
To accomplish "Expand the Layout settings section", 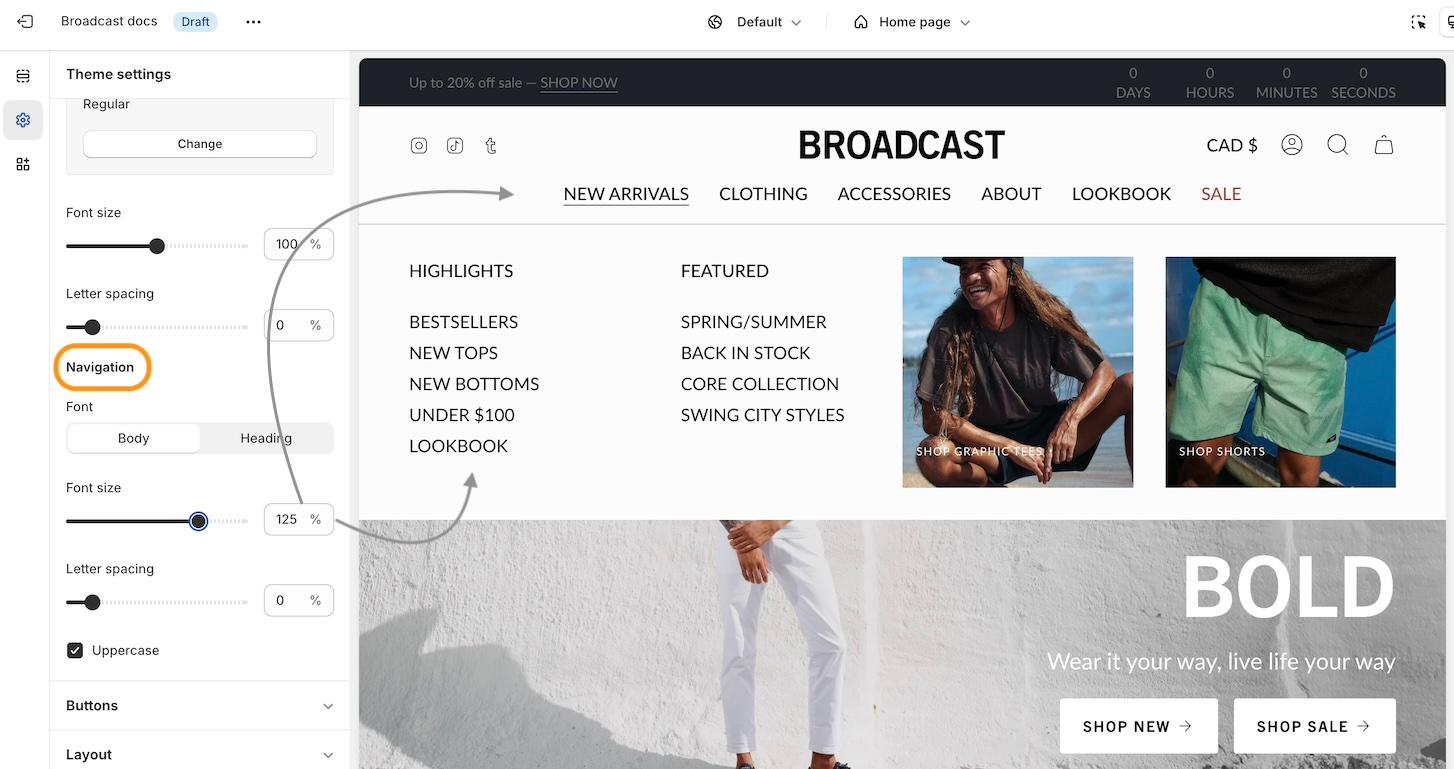I will [x=200, y=754].
